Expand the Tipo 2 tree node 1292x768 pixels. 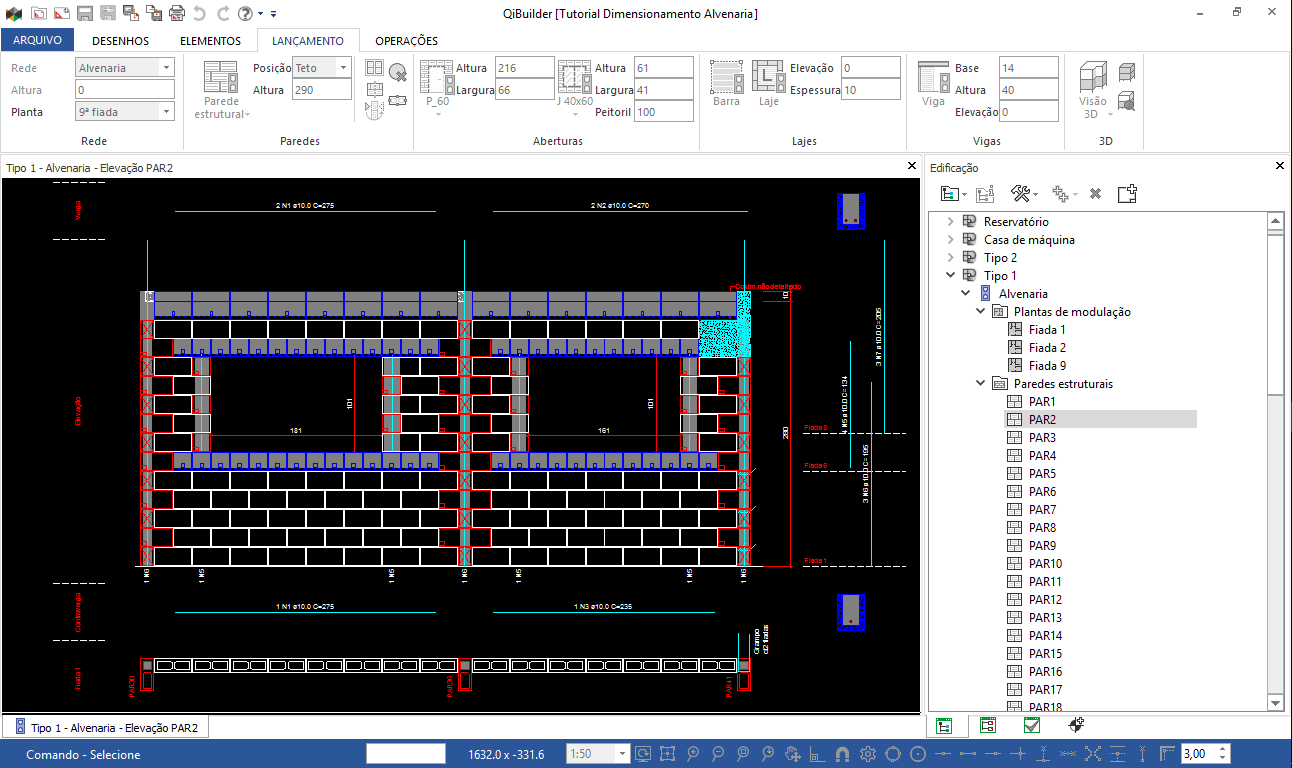950,258
